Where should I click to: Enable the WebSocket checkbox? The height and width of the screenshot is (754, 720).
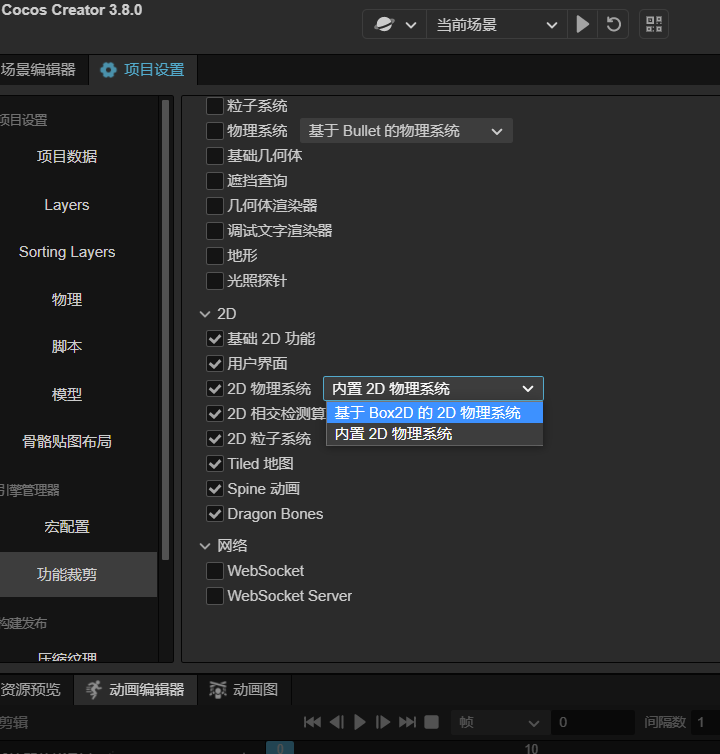point(215,571)
